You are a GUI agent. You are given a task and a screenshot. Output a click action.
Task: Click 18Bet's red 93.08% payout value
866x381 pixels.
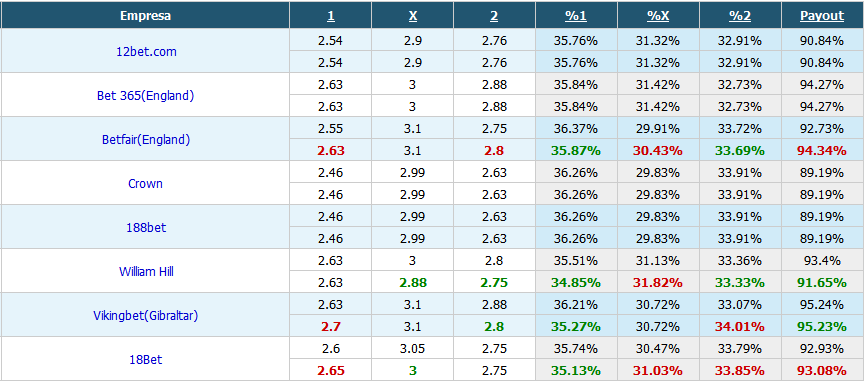tap(822, 371)
